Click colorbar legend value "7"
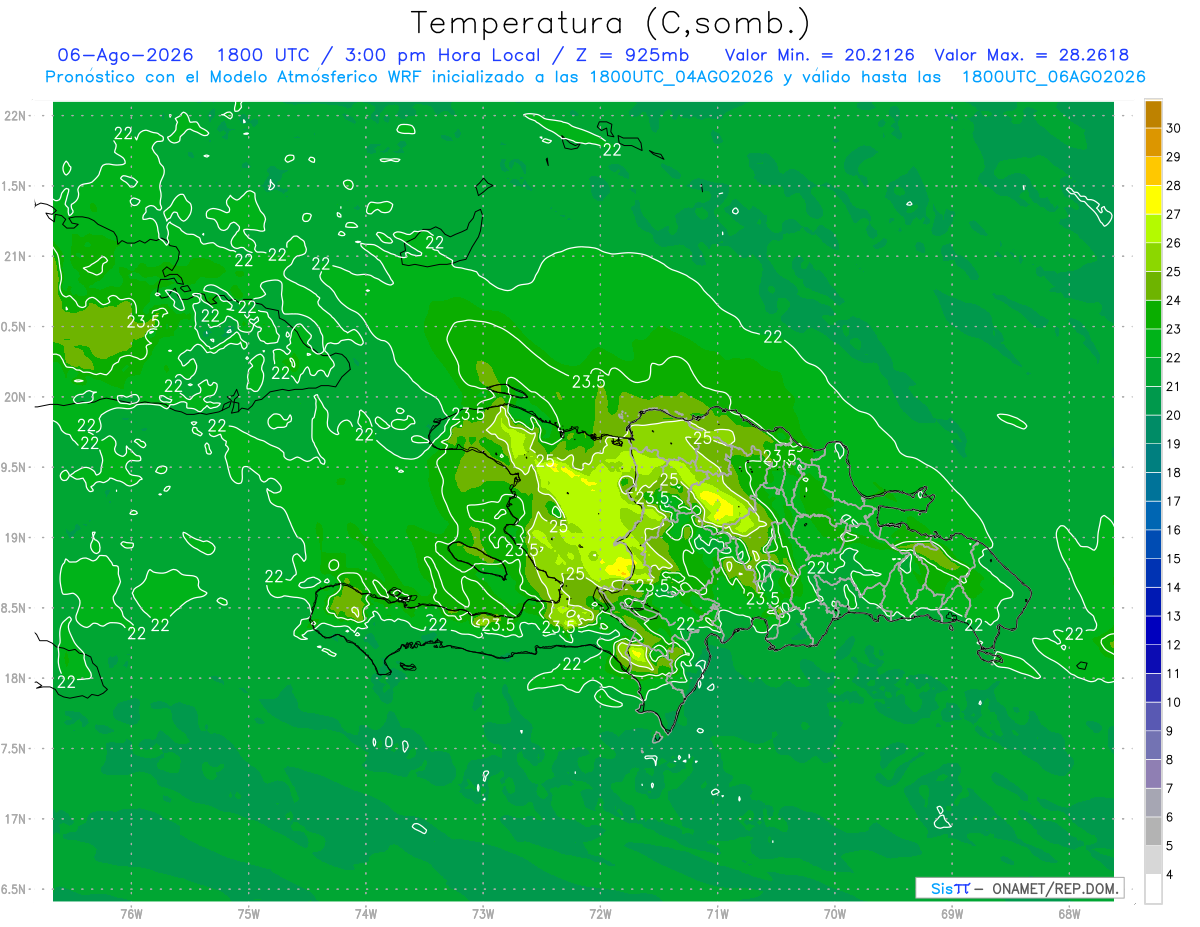The image size is (1200, 927). pos(1171,789)
